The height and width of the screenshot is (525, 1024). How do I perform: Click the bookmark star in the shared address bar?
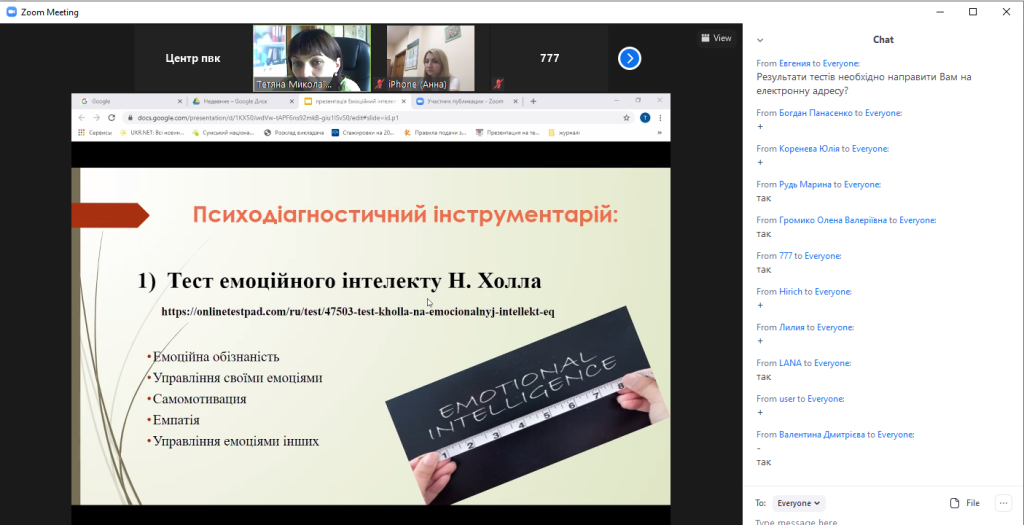pos(626,117)
